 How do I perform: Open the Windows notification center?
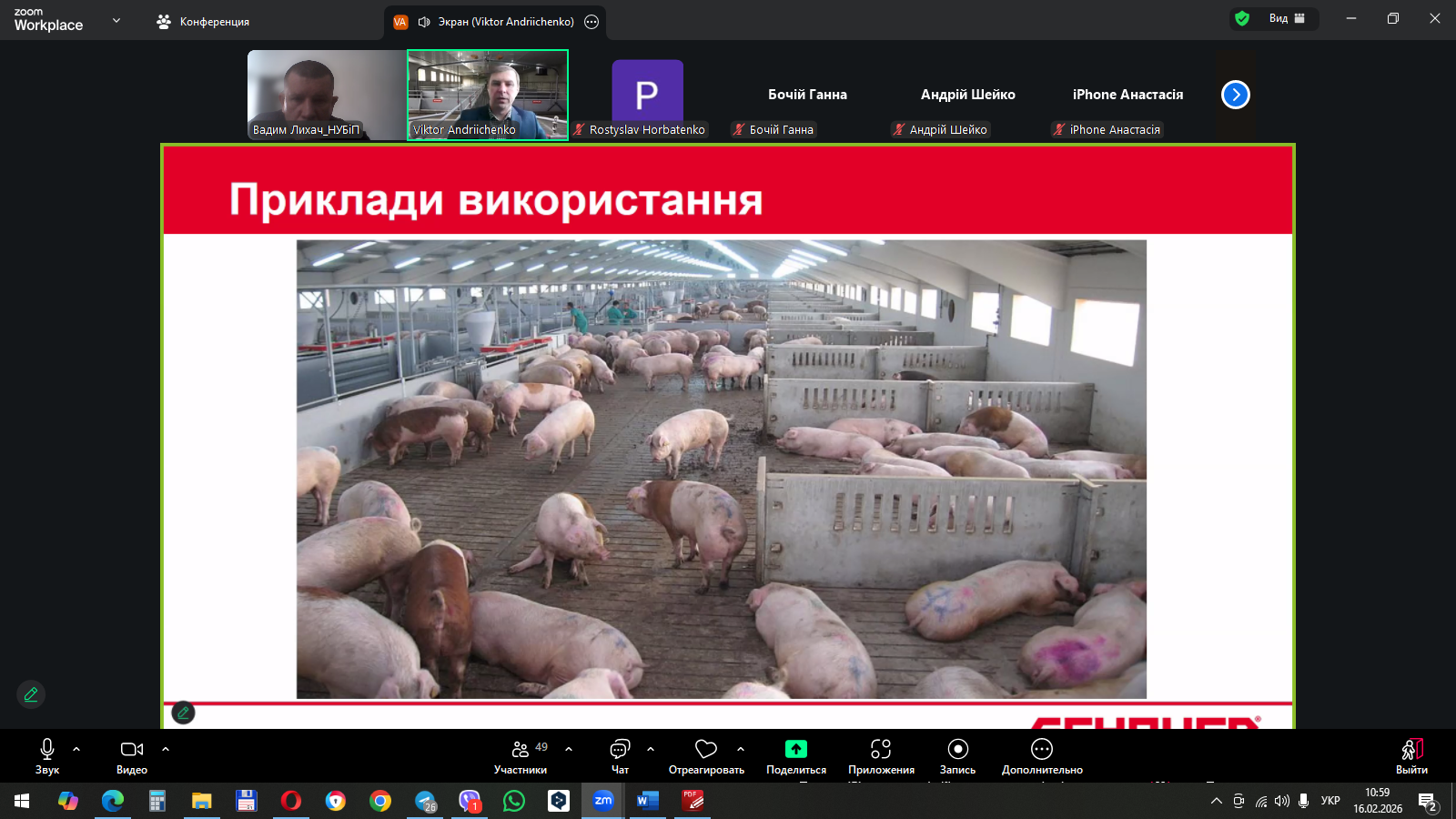point(1427,801)
